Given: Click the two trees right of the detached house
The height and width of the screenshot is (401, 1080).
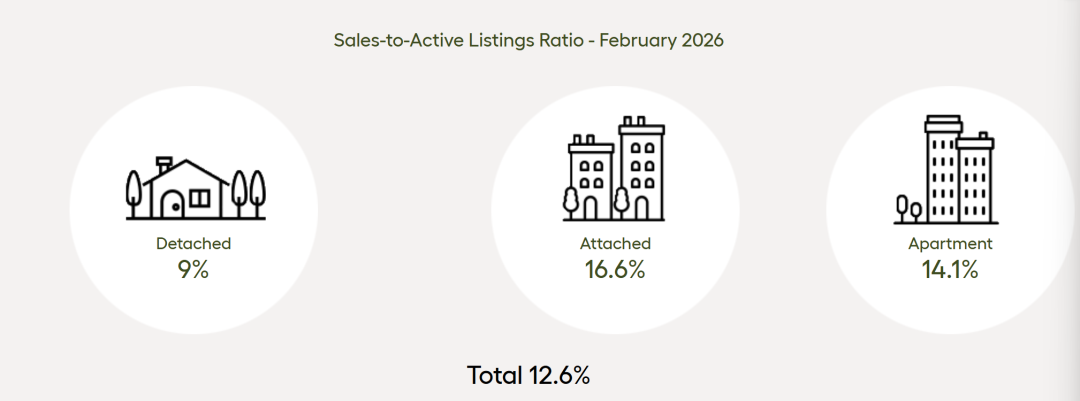Looking at the screenshot, I should point(248,192).
